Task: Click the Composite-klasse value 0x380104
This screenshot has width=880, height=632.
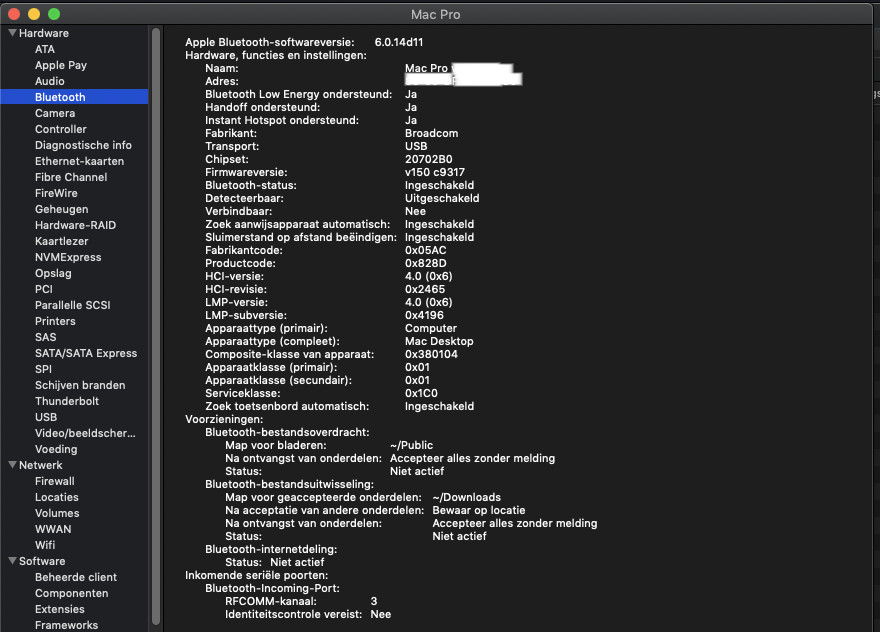Action: (x=431, y=354)
